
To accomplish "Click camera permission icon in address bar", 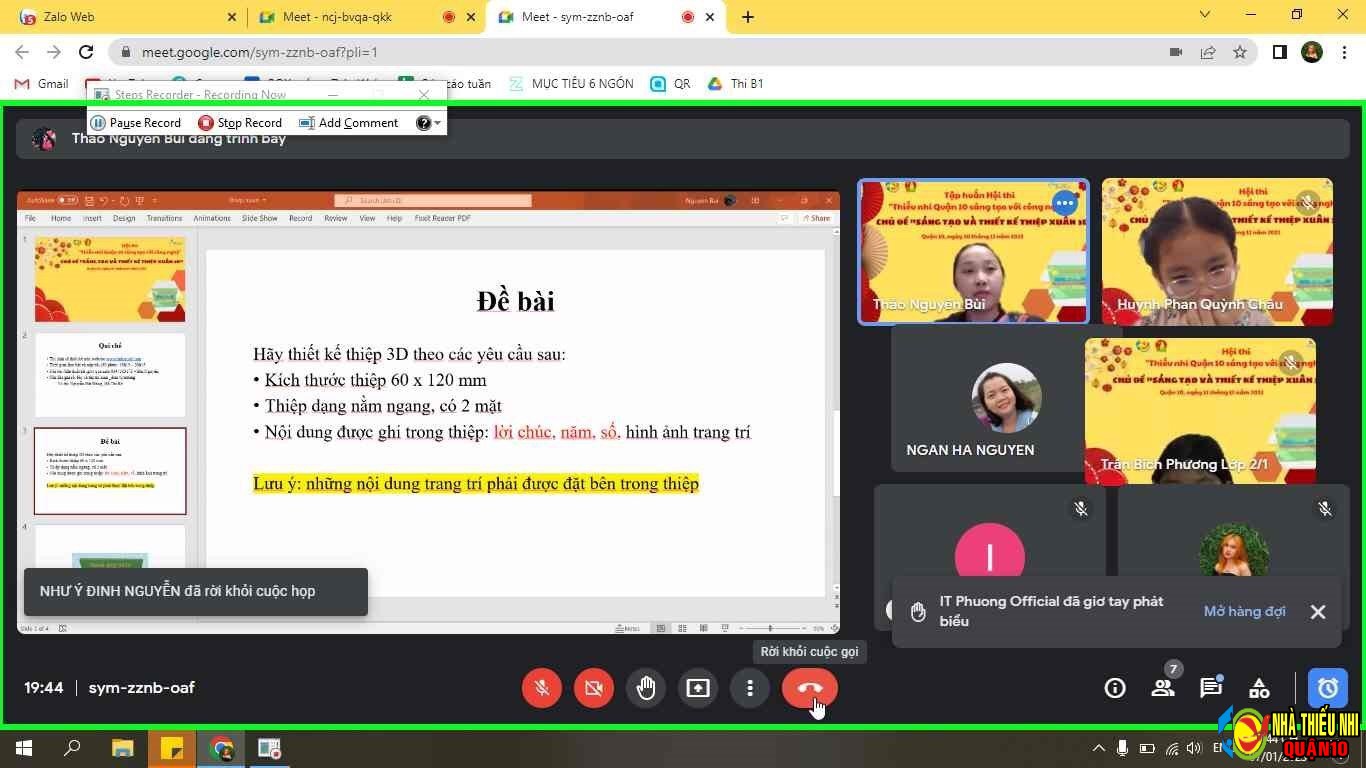I will [1176, 52].
